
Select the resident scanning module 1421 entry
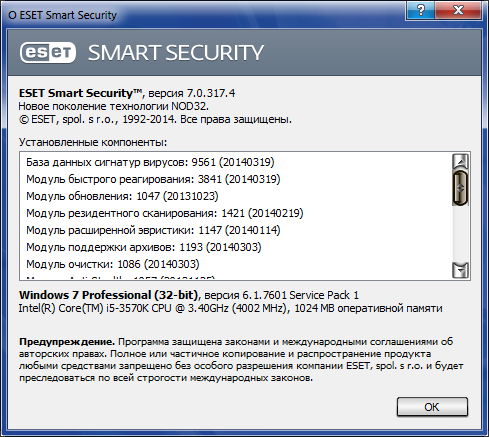[x=165, y=213]
